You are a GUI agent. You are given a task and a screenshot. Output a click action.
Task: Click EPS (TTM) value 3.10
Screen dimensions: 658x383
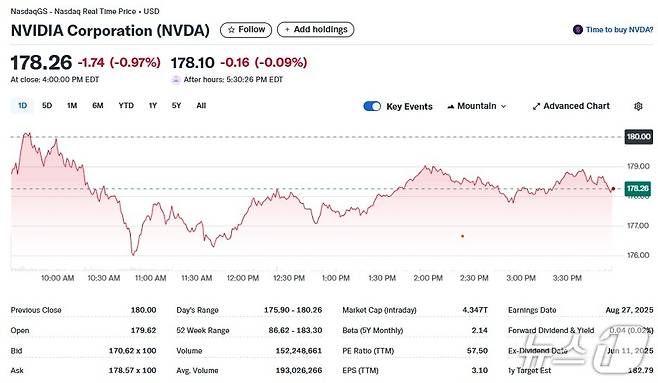pyautogui.click(x=480, y=370)
